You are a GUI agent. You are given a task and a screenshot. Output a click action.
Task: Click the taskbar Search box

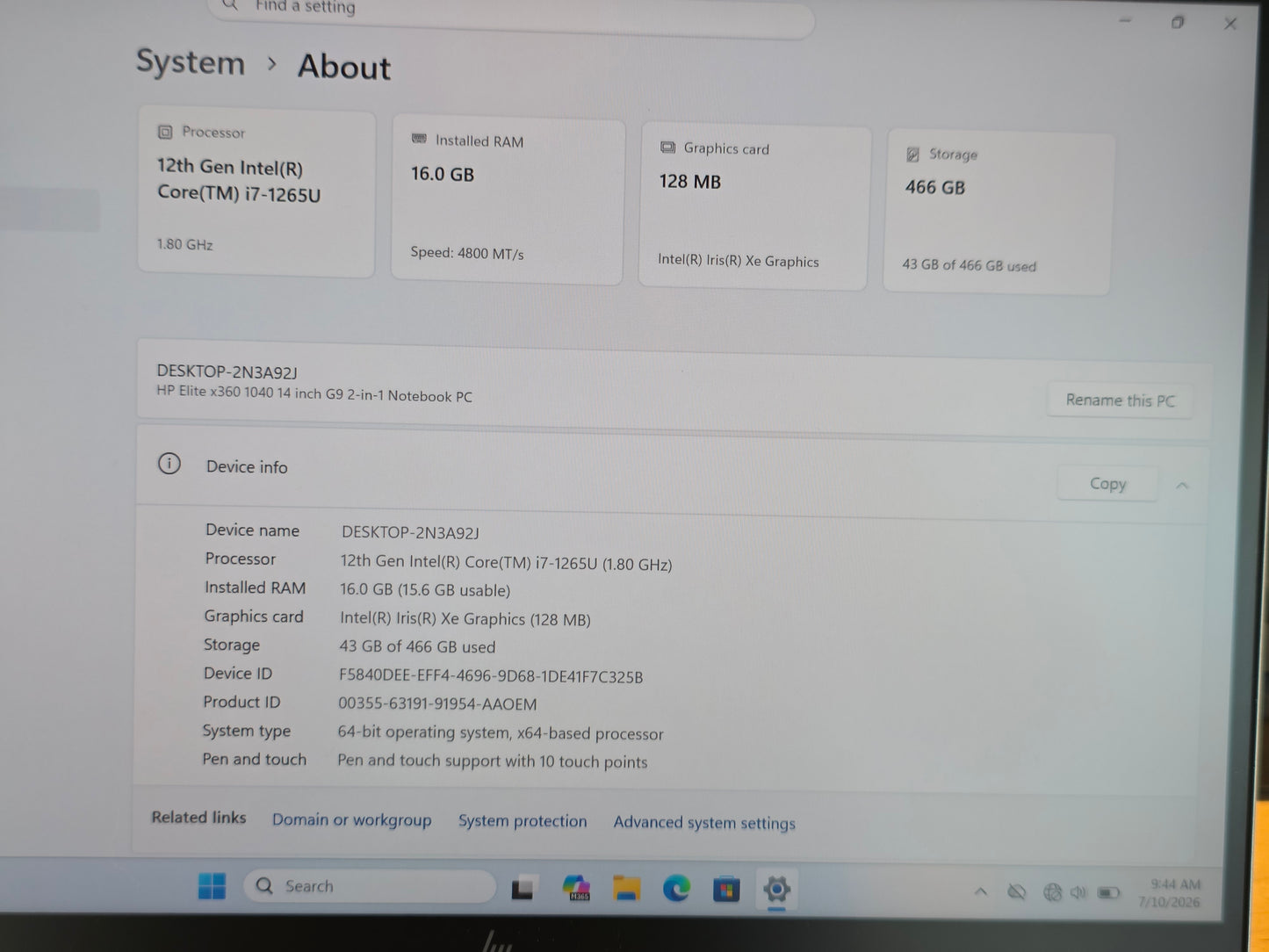point(370,886)
